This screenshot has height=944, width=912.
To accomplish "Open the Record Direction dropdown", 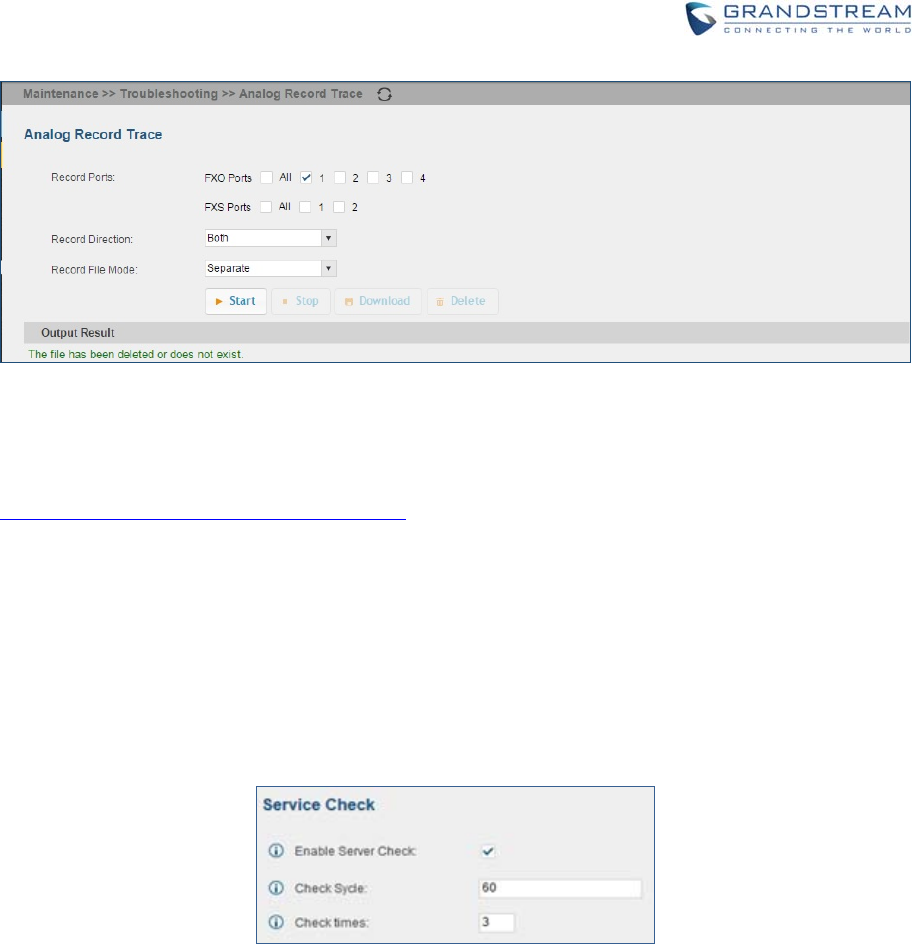I will [271, 238].
